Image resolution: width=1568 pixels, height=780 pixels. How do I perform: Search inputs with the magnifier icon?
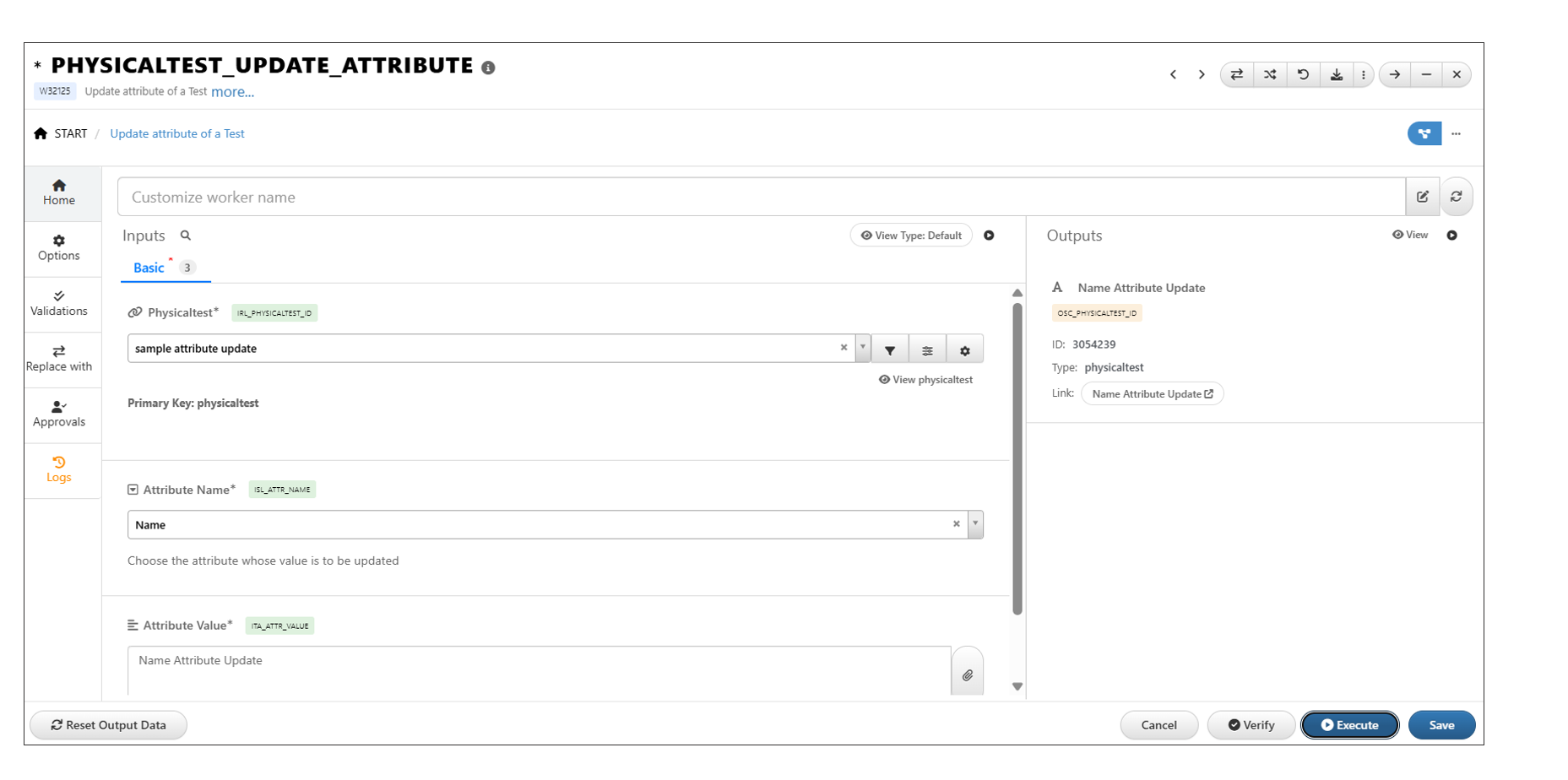coord(186,236)
